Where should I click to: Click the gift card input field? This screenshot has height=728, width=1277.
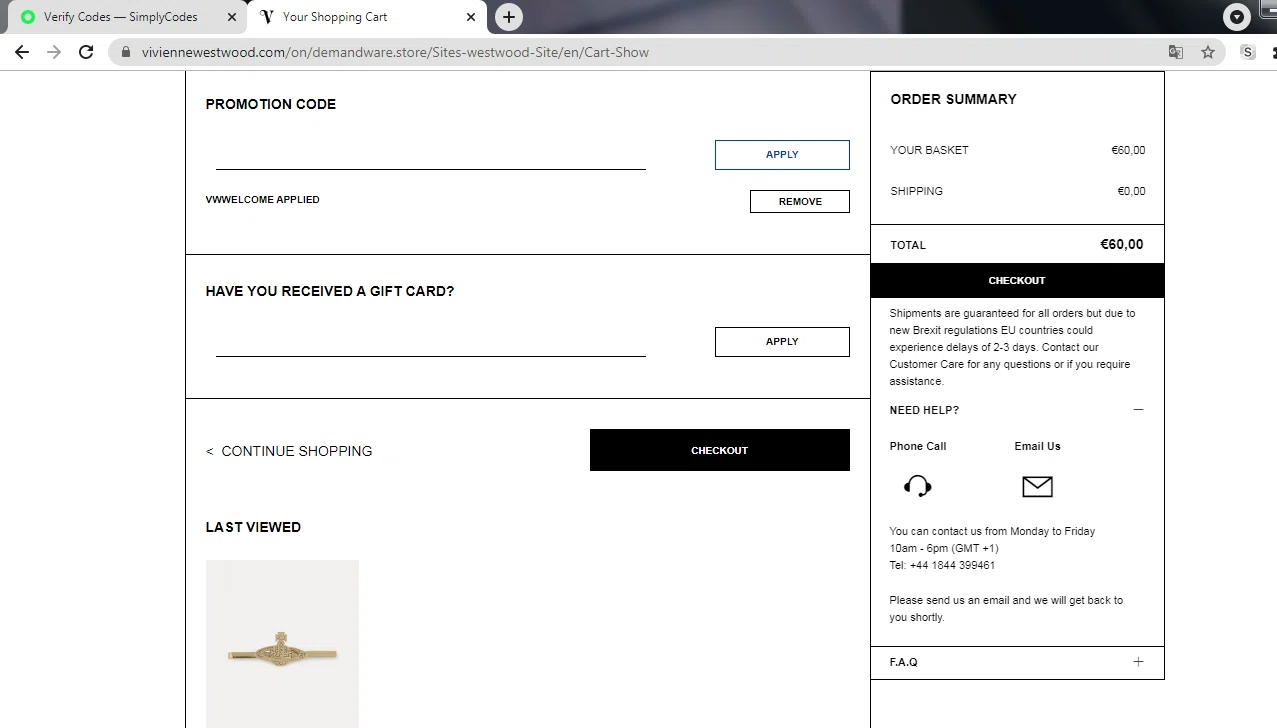click(430, 341)
